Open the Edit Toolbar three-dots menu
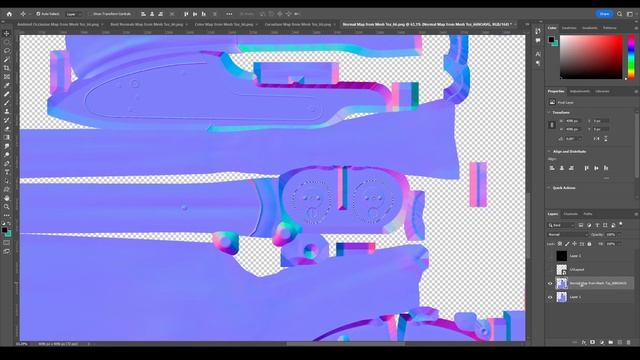This screenshot has height=360, width=640. click(7, 215)
